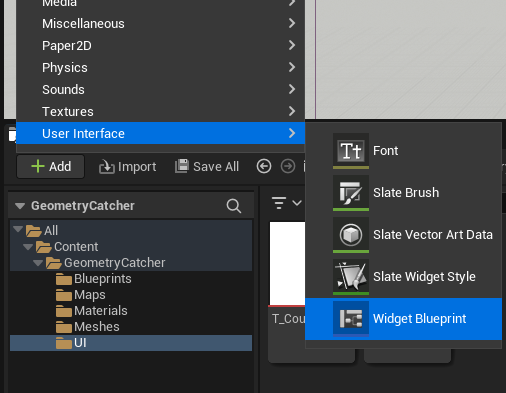
Task: Collapse the GeometryCatcher panel header
Action: pyautogui.click(x=20, y=206)
